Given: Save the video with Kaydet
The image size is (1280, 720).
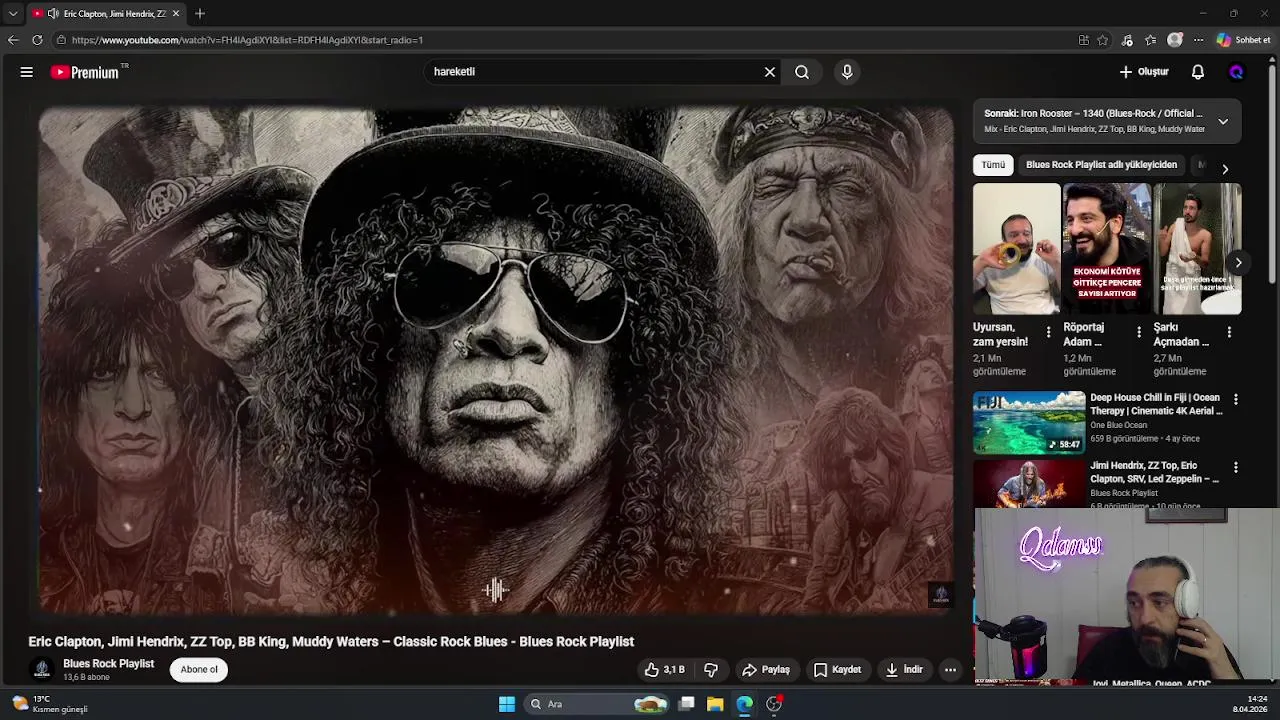Looking at the screenshot, I should [x=837, y=670].
